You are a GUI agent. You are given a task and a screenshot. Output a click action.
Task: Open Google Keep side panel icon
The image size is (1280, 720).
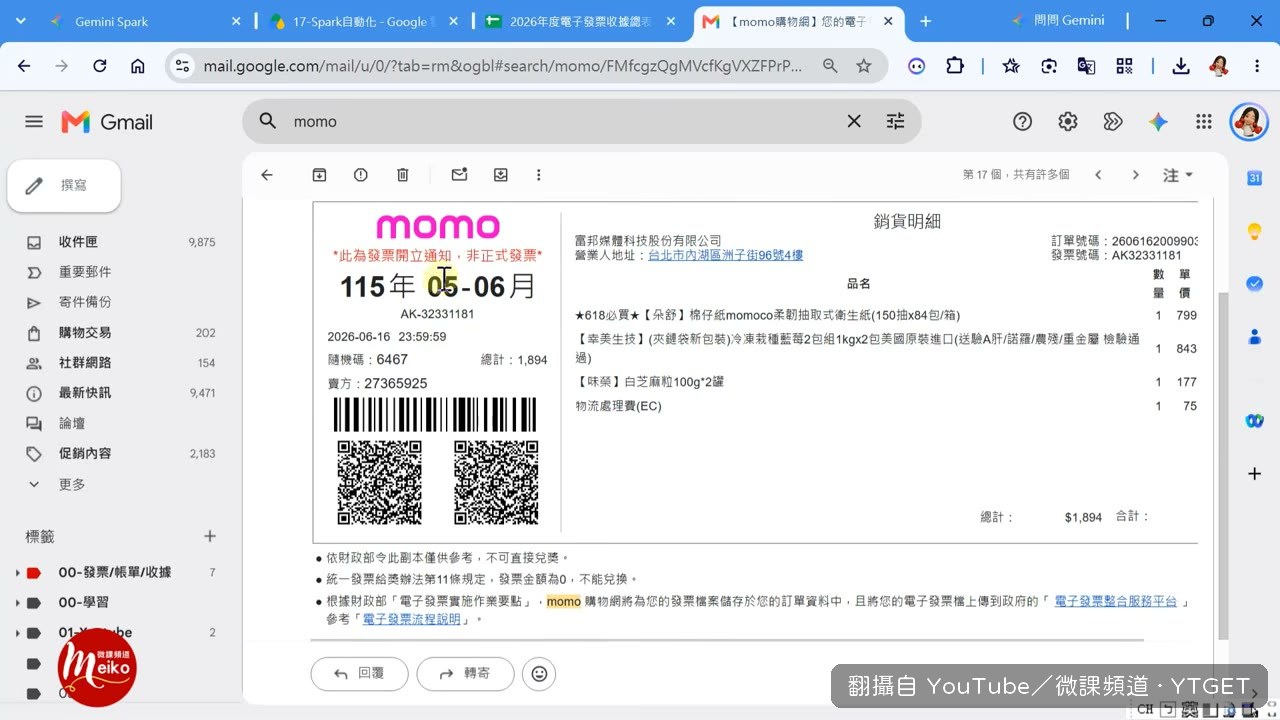point(1254,231)
